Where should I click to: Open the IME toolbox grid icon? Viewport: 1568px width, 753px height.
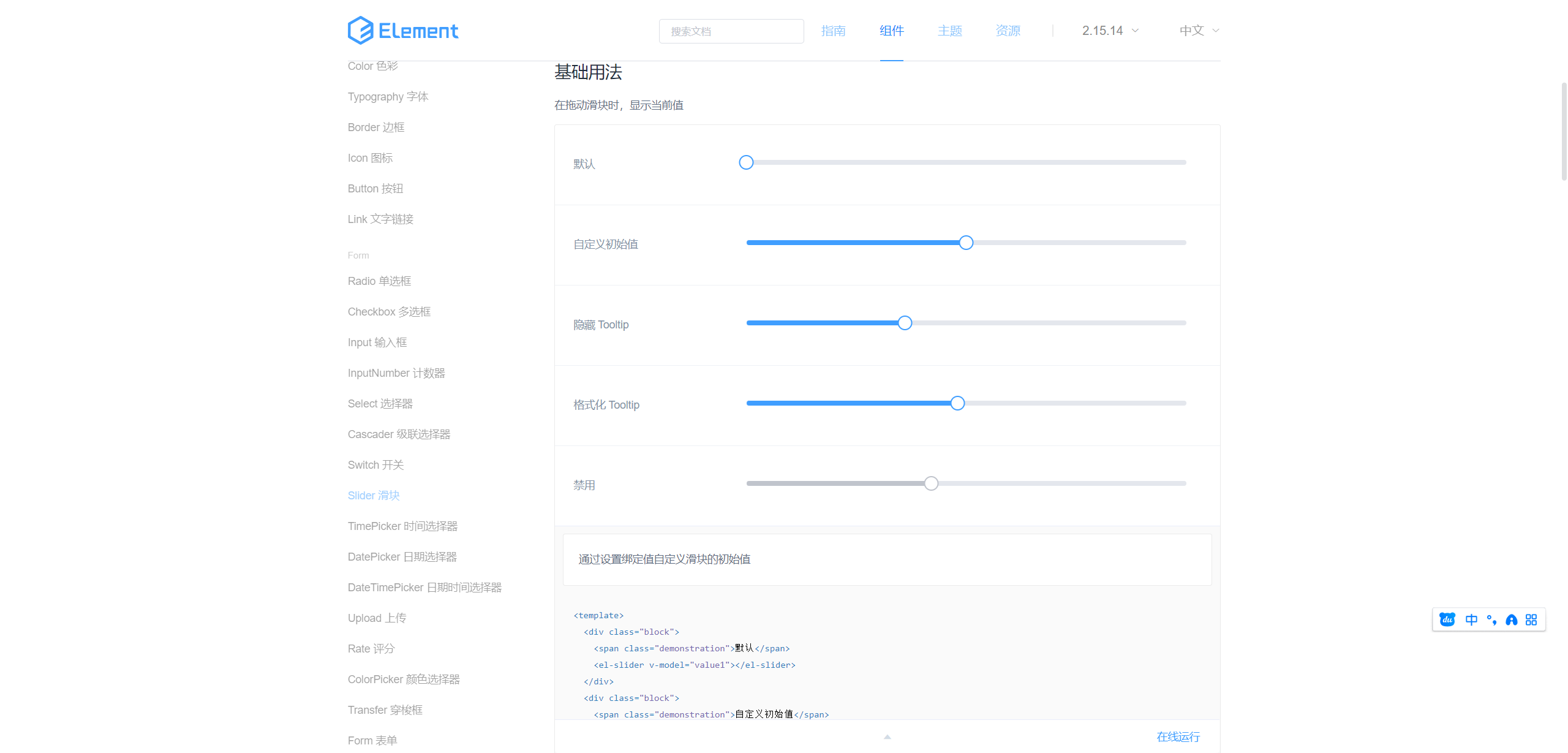(1531, 619)
